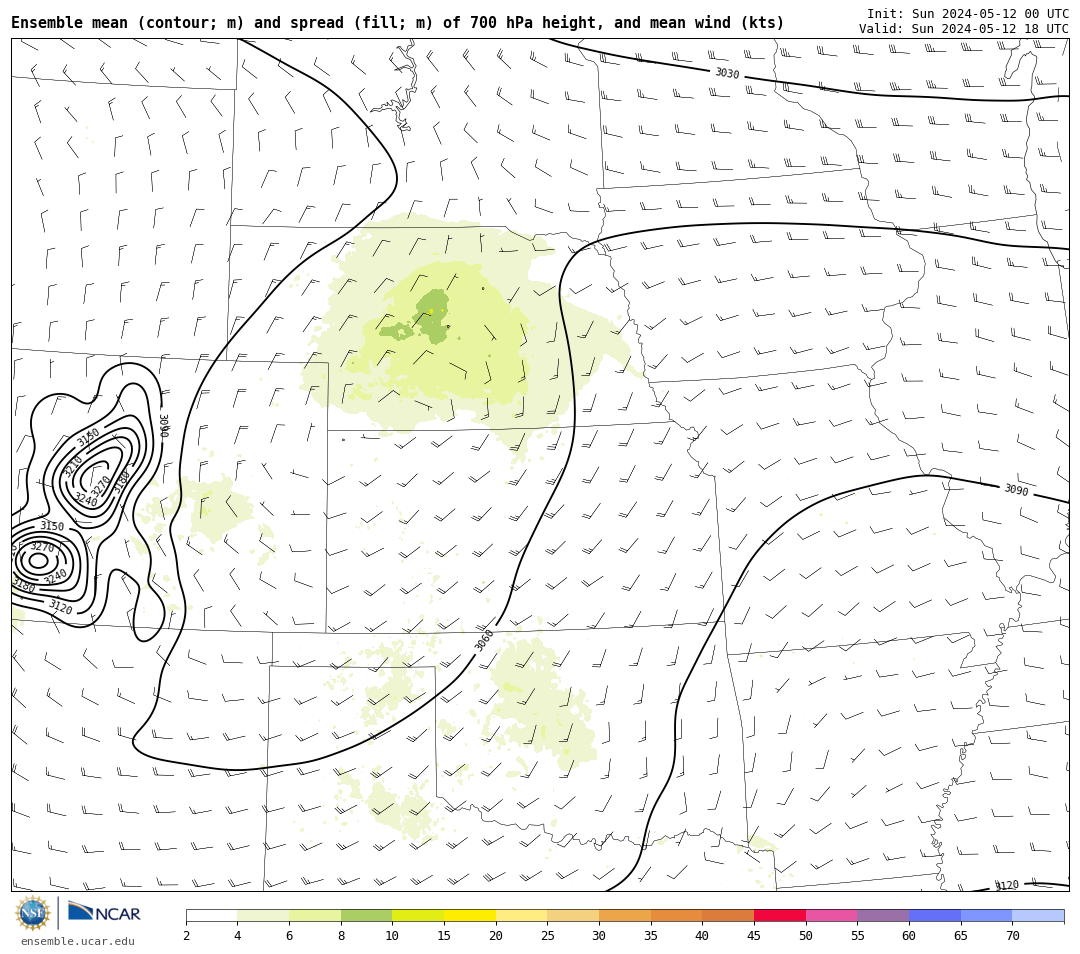Click the colorbar tick label '45'
1080x954 pixels.
point(754,935)
